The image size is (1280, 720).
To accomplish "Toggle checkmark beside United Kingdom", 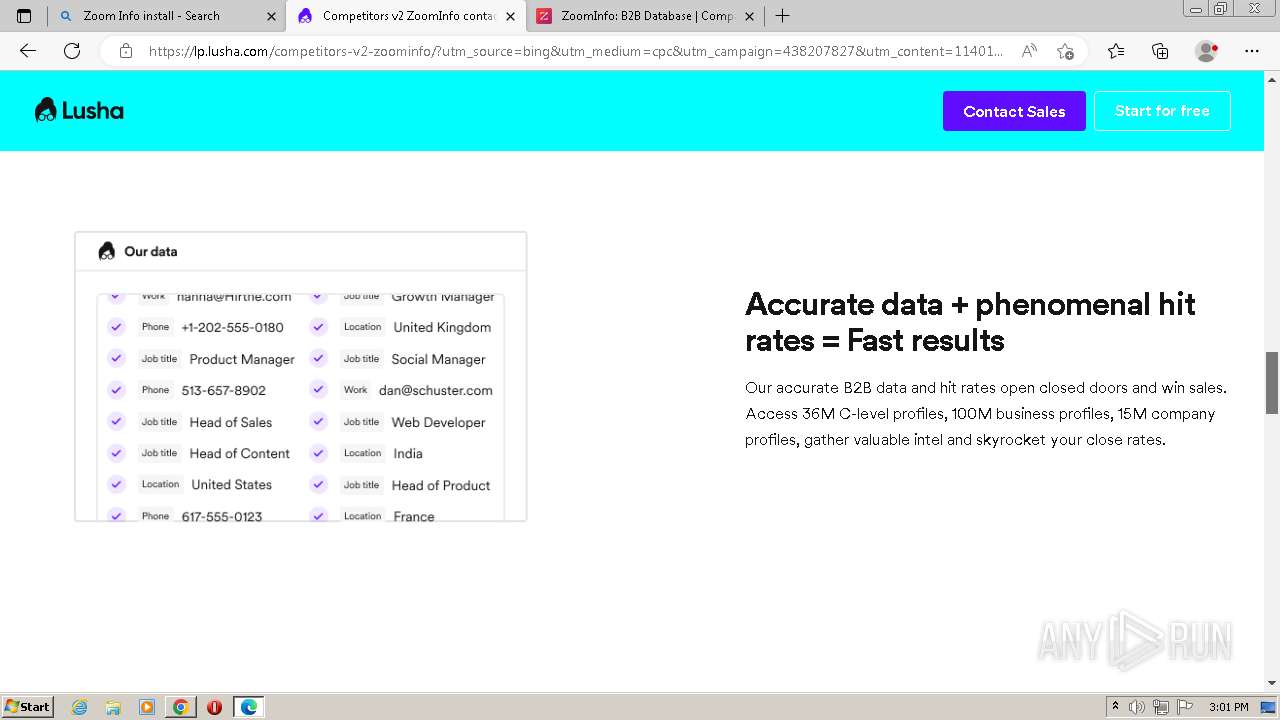I will pyautogui.click(x=318, y=327).
